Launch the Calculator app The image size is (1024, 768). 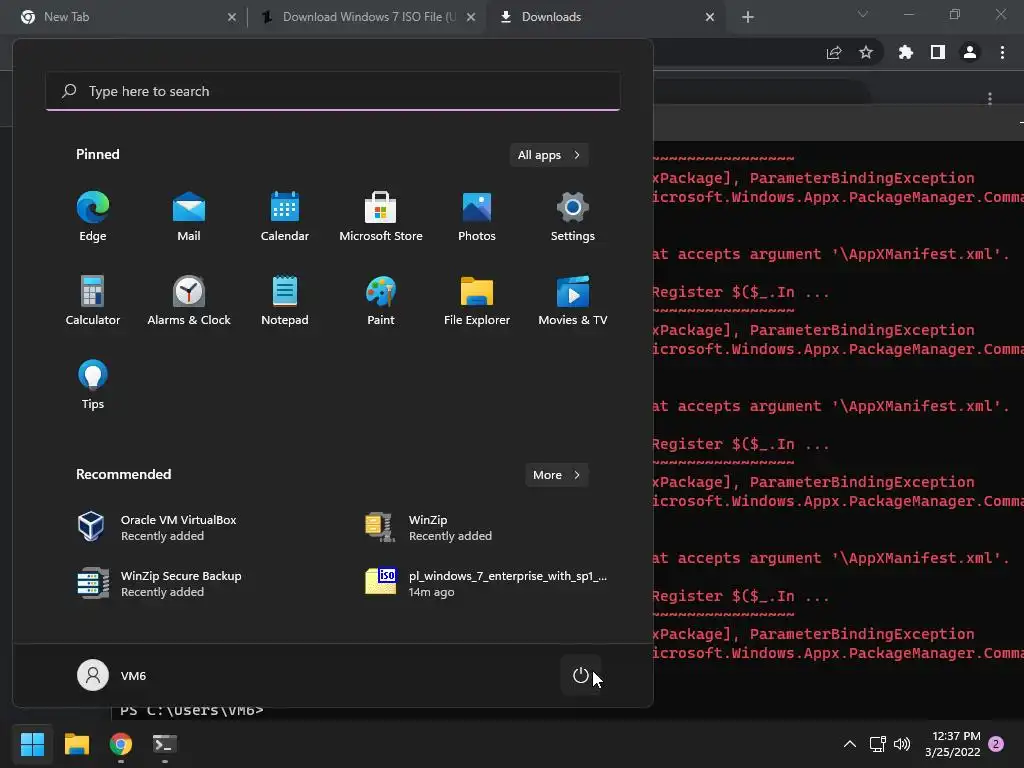[93, 300]
